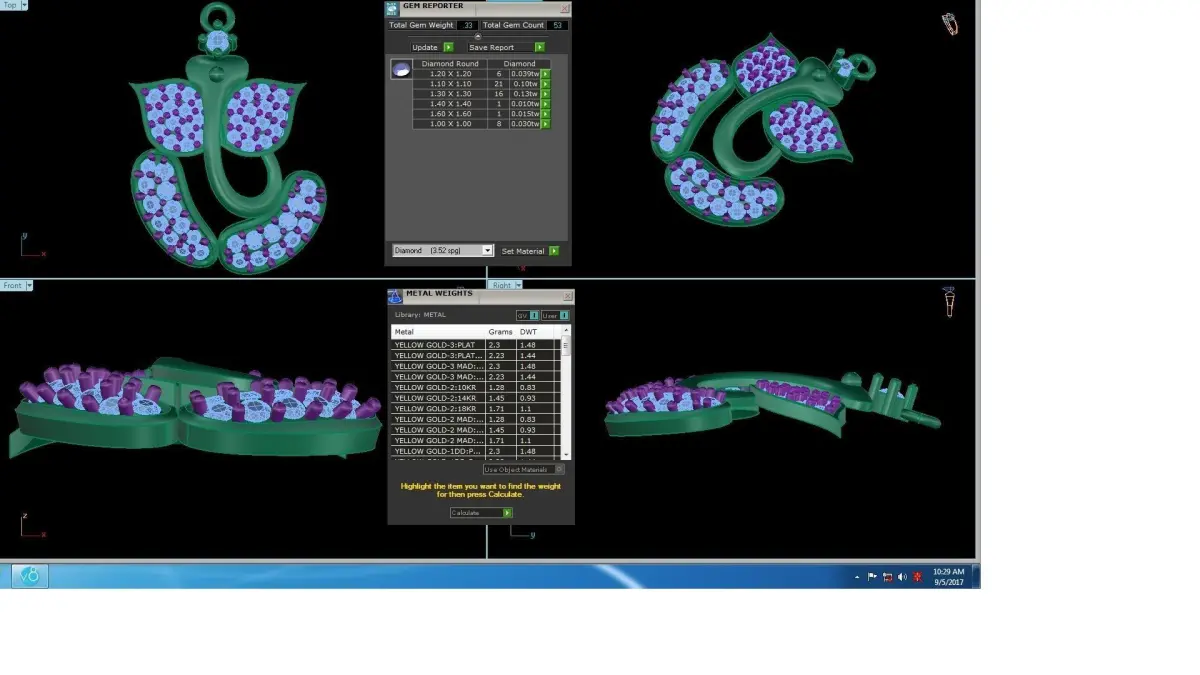Click the metal list scrollbar down arrow
This screenshot has height=675, width=1200.
566,454
